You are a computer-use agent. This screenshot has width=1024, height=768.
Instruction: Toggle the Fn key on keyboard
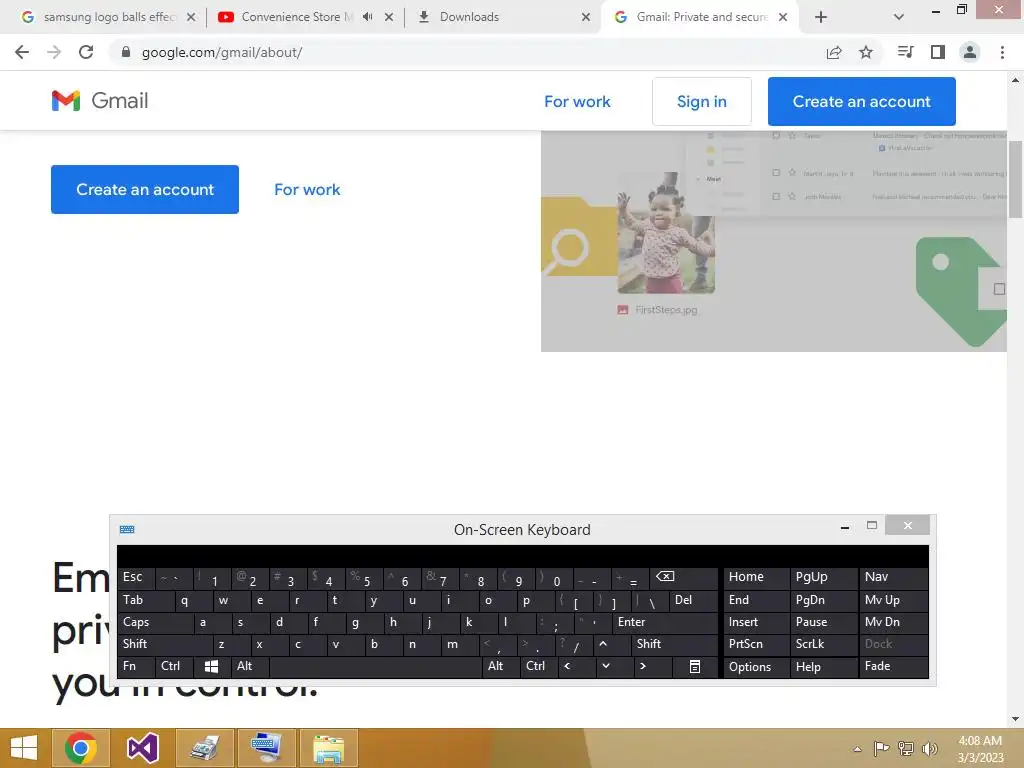click(136, 667)
